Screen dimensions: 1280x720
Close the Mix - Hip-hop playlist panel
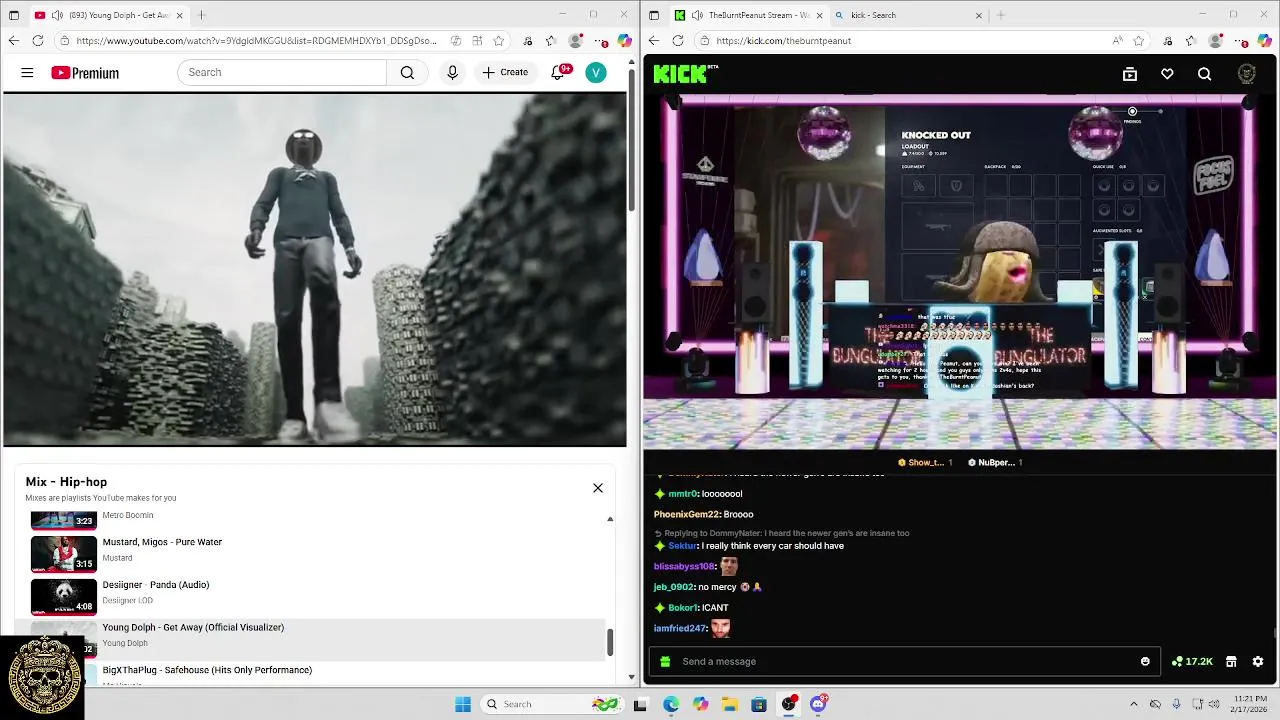598,488
